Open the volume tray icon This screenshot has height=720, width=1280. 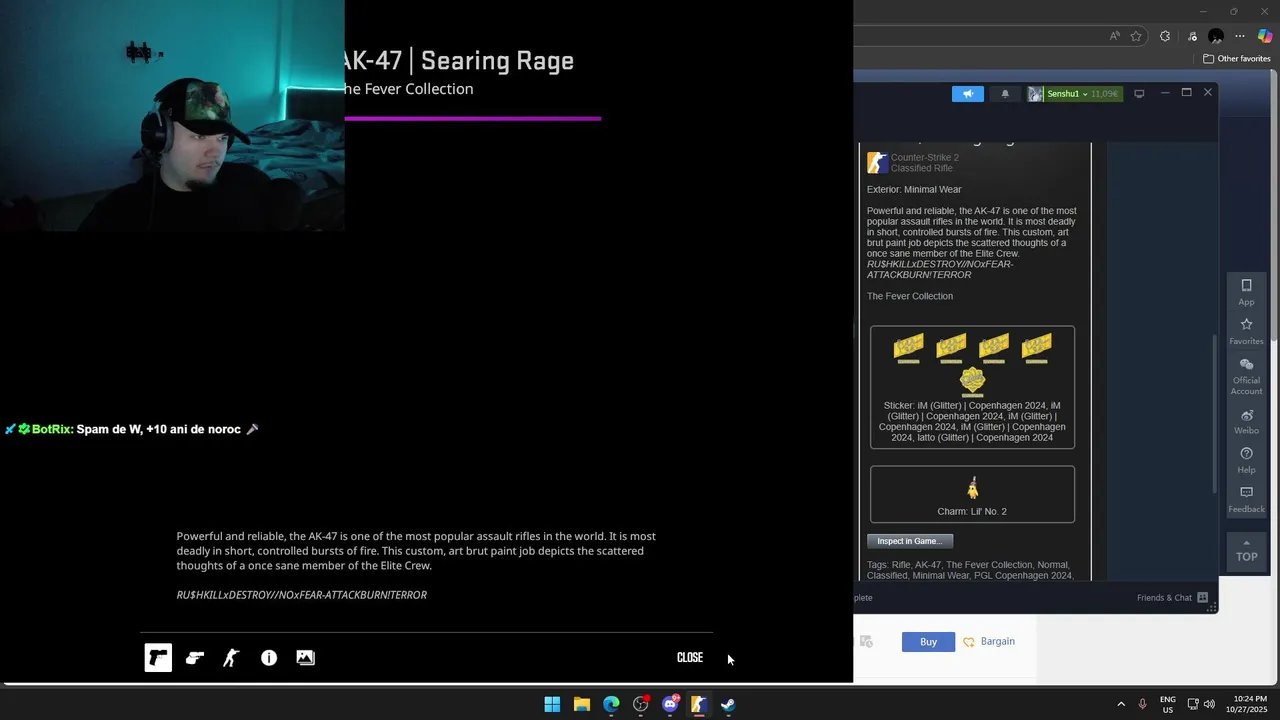coord(1209,705)
